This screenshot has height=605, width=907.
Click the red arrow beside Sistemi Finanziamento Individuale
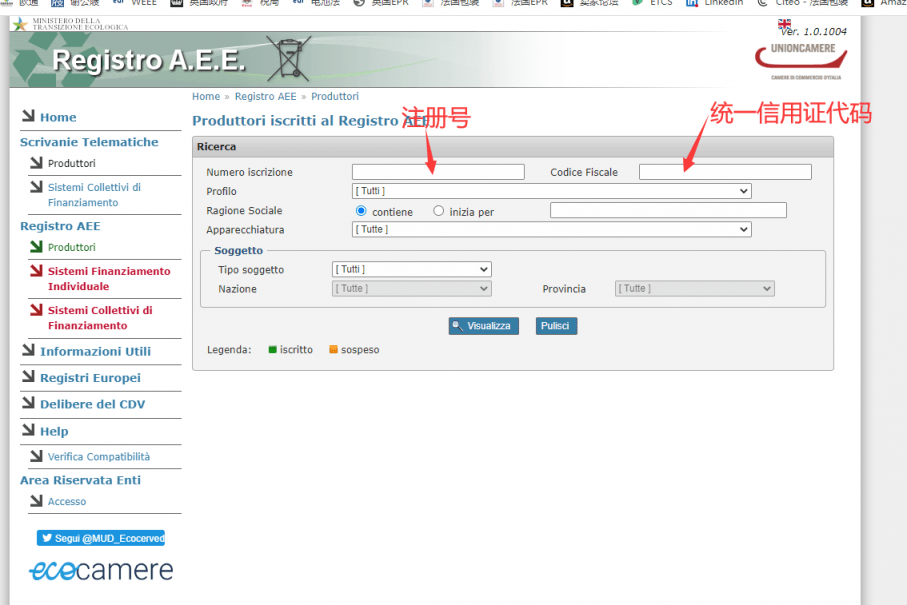(37, 271)
